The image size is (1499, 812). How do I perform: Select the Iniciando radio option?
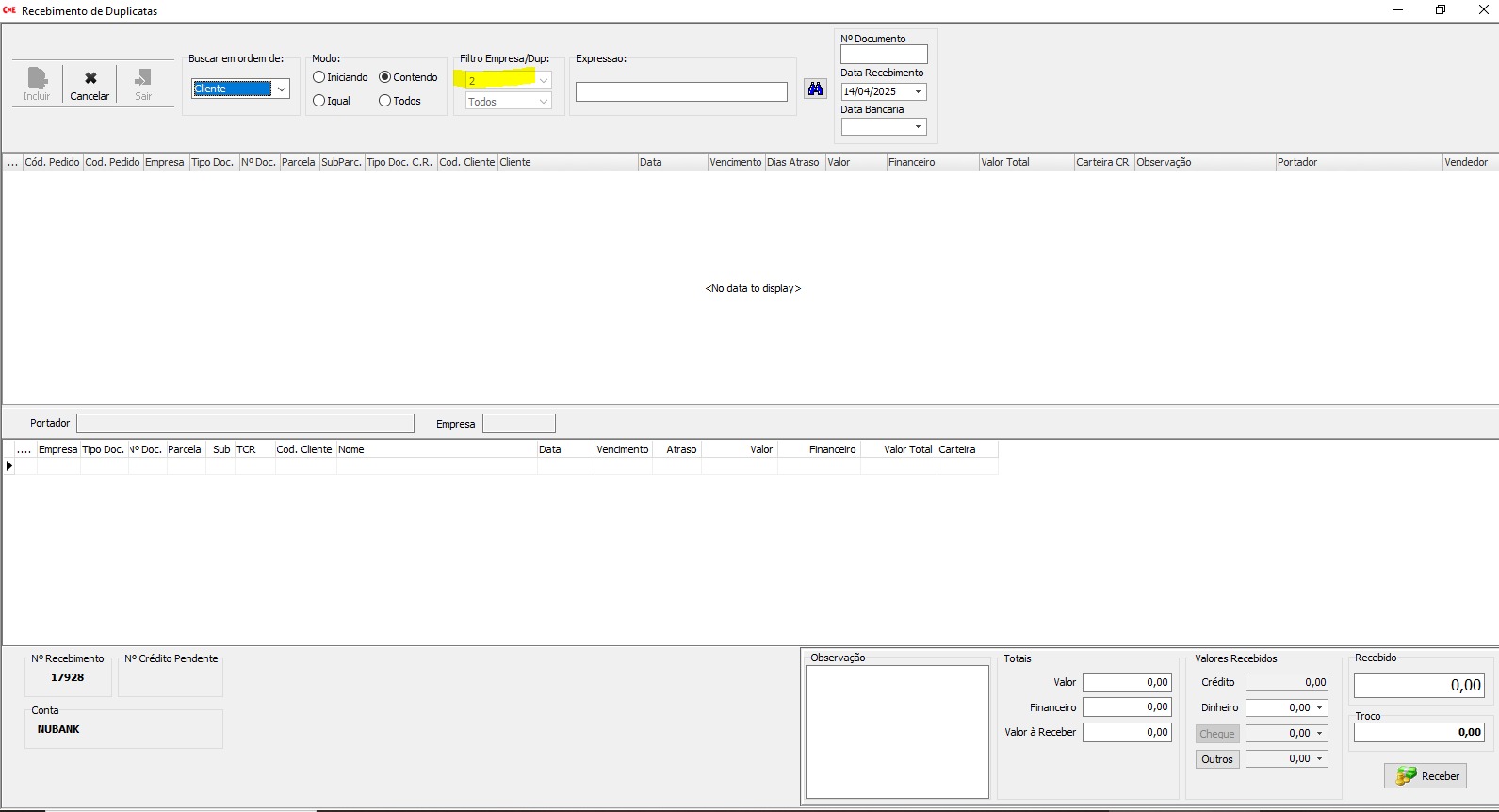pyautogui.click(x=319, y=77)
